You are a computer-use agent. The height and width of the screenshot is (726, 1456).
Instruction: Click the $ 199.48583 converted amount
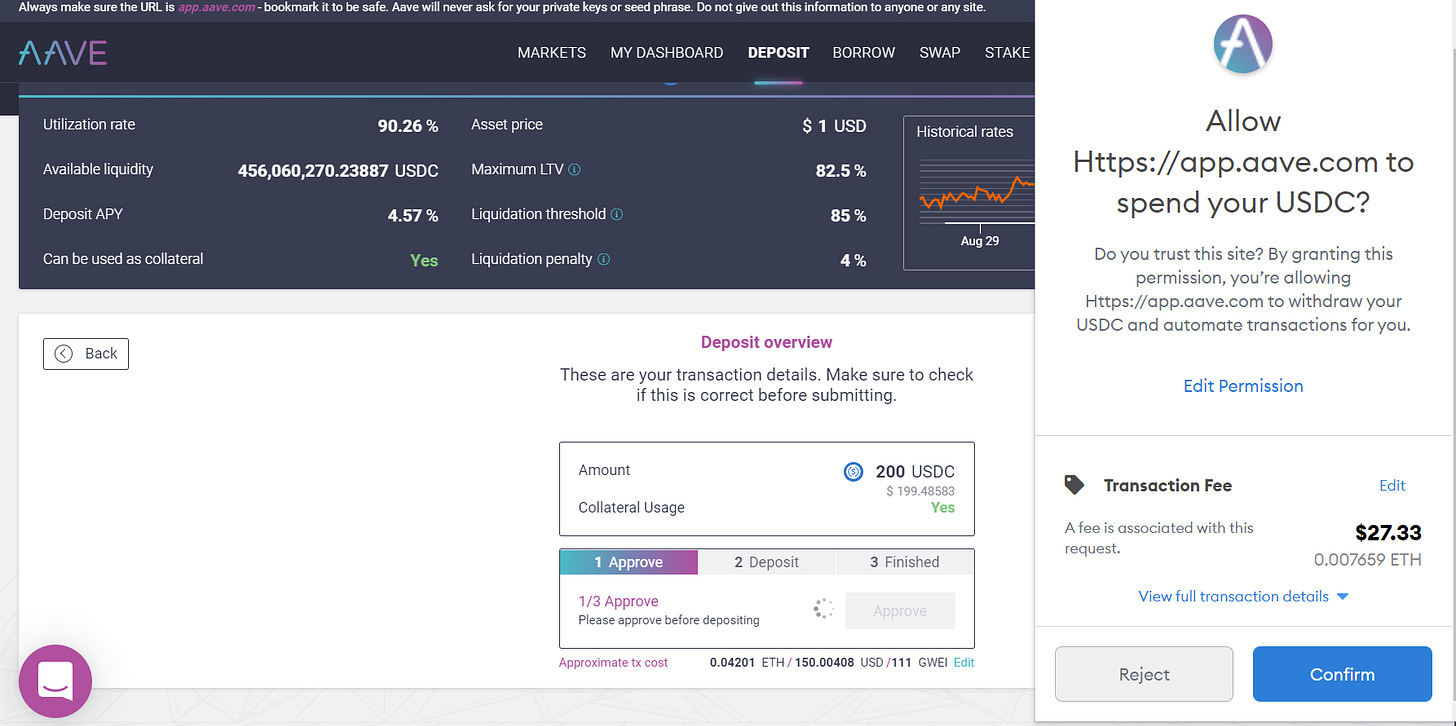click(x=920, y=490)
